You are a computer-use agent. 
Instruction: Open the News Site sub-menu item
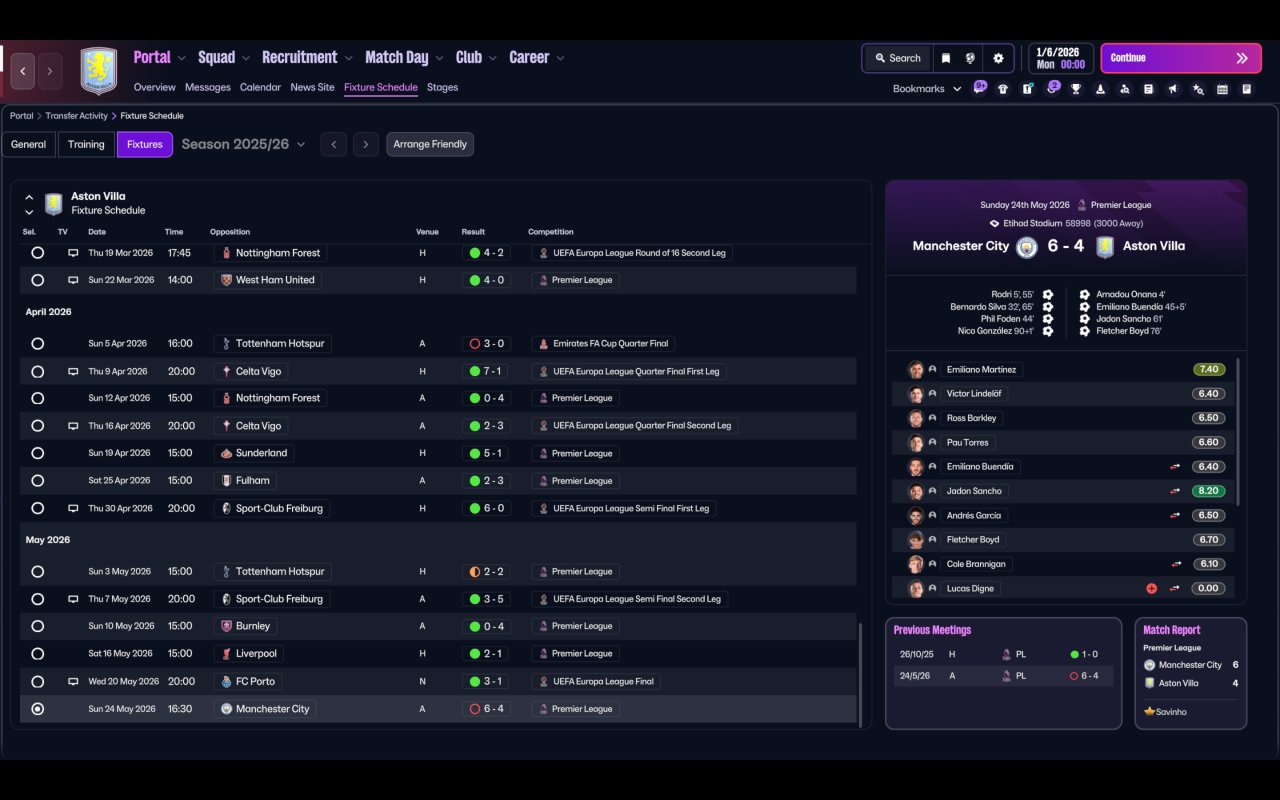[312, 87]
